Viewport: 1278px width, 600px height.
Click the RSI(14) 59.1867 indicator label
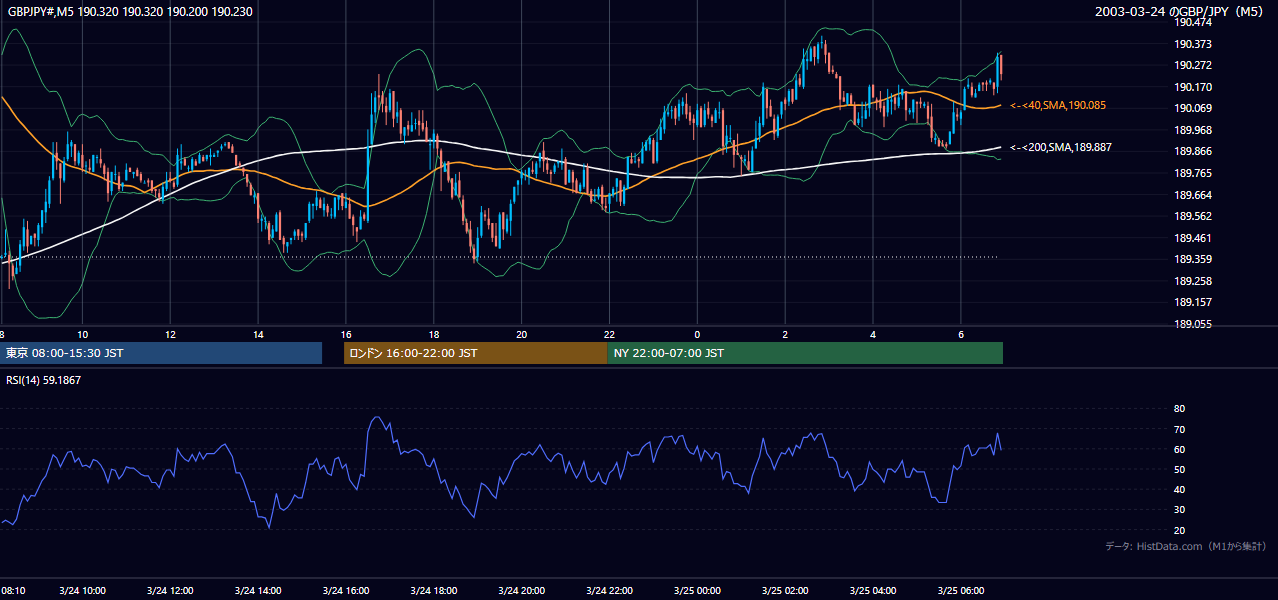click(44, 380)
